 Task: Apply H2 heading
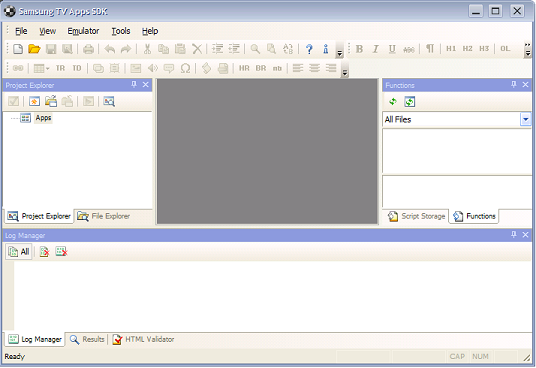coord(467,49)
